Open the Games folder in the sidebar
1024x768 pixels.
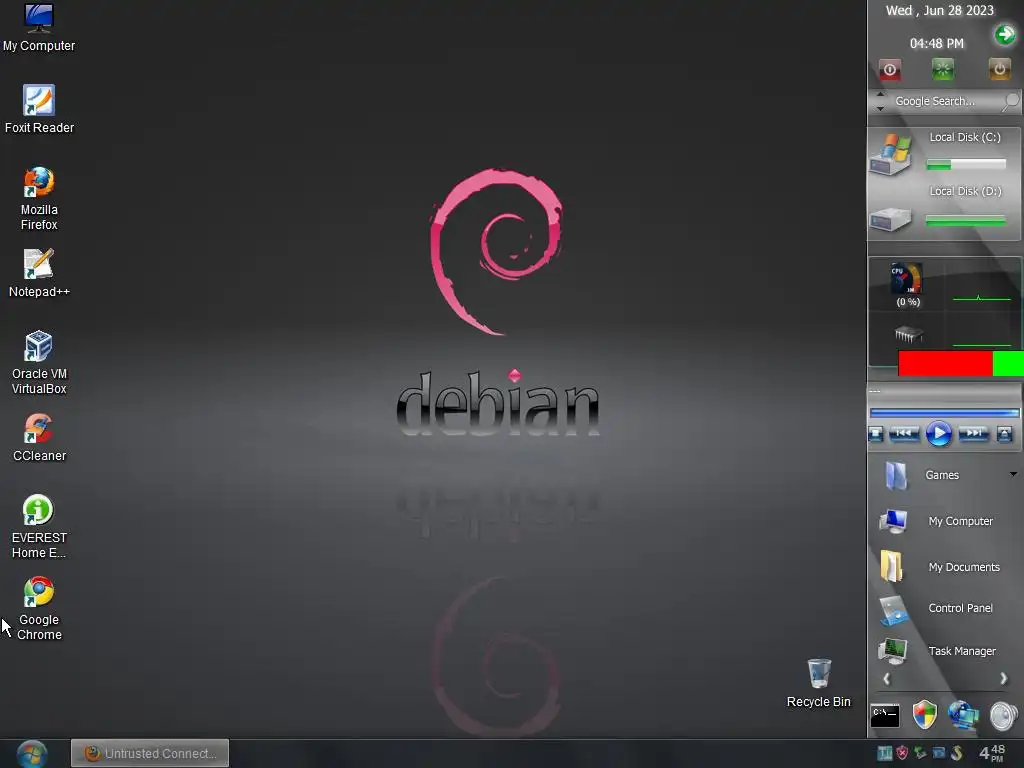(896, 475)
